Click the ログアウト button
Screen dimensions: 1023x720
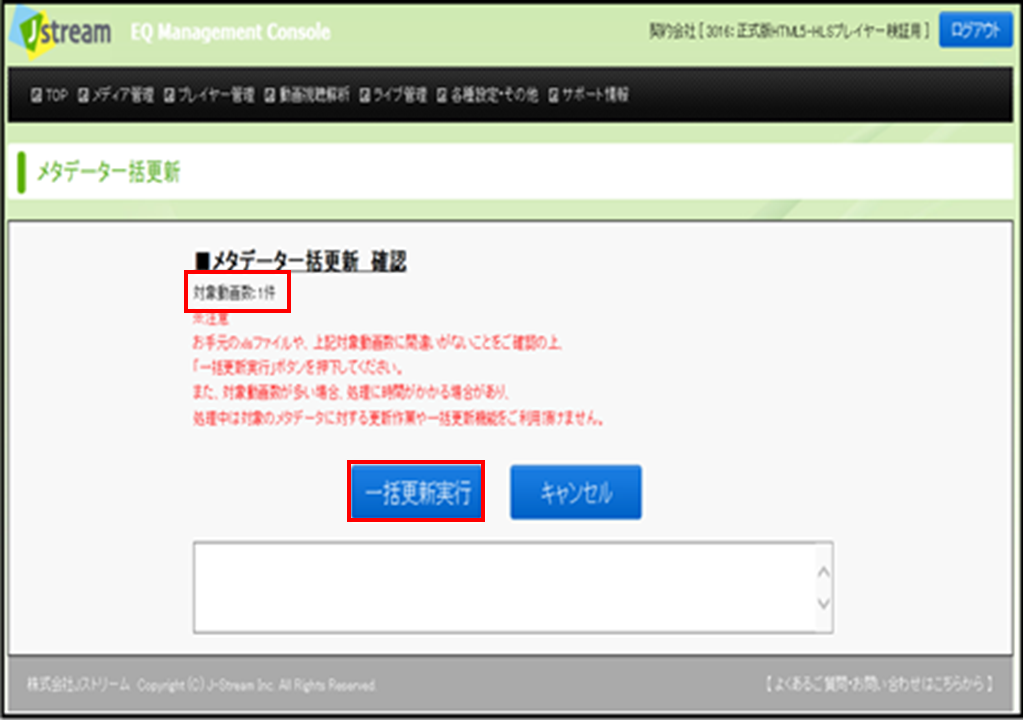coord(975,31)
